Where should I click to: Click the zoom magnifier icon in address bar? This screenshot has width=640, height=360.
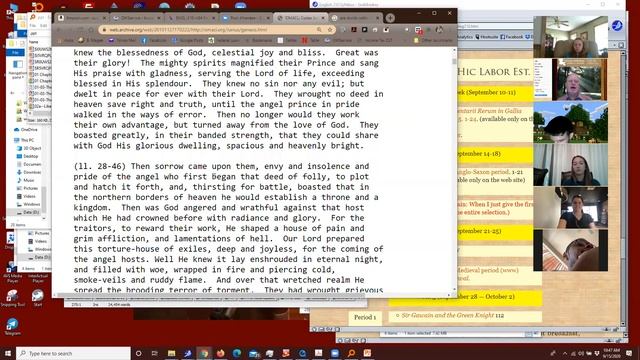(319, 30)
